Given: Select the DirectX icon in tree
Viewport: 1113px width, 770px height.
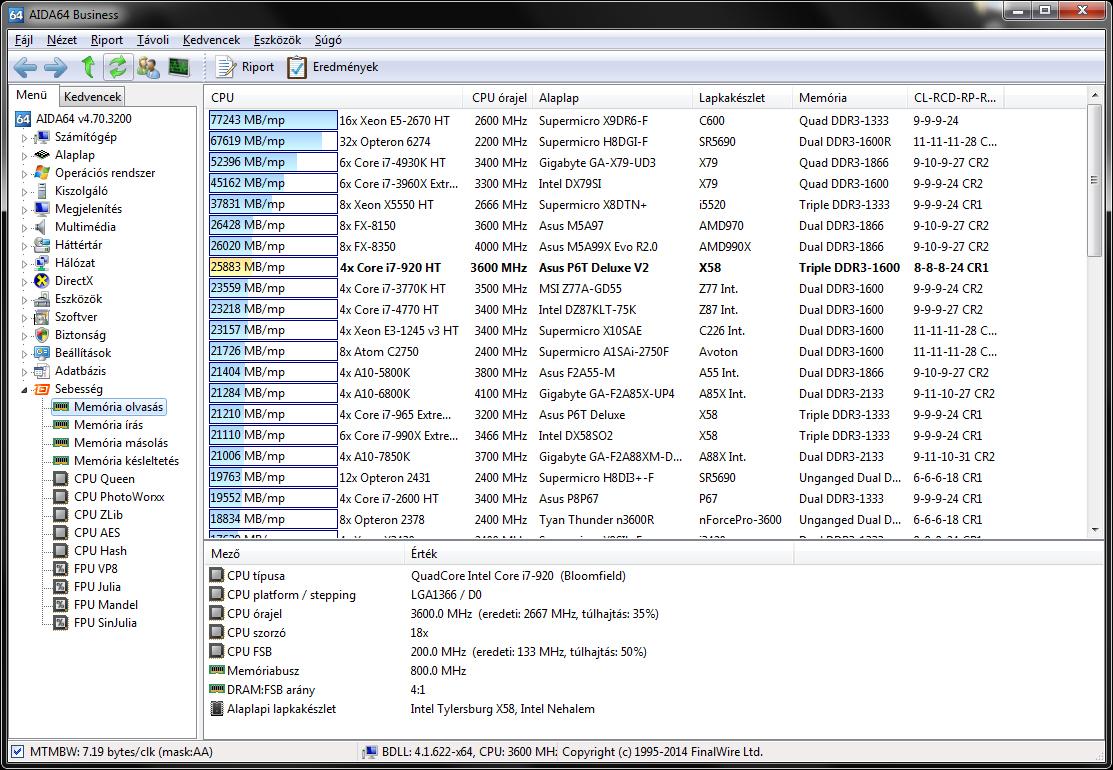Looking at the screenshot, I should 43,280.
